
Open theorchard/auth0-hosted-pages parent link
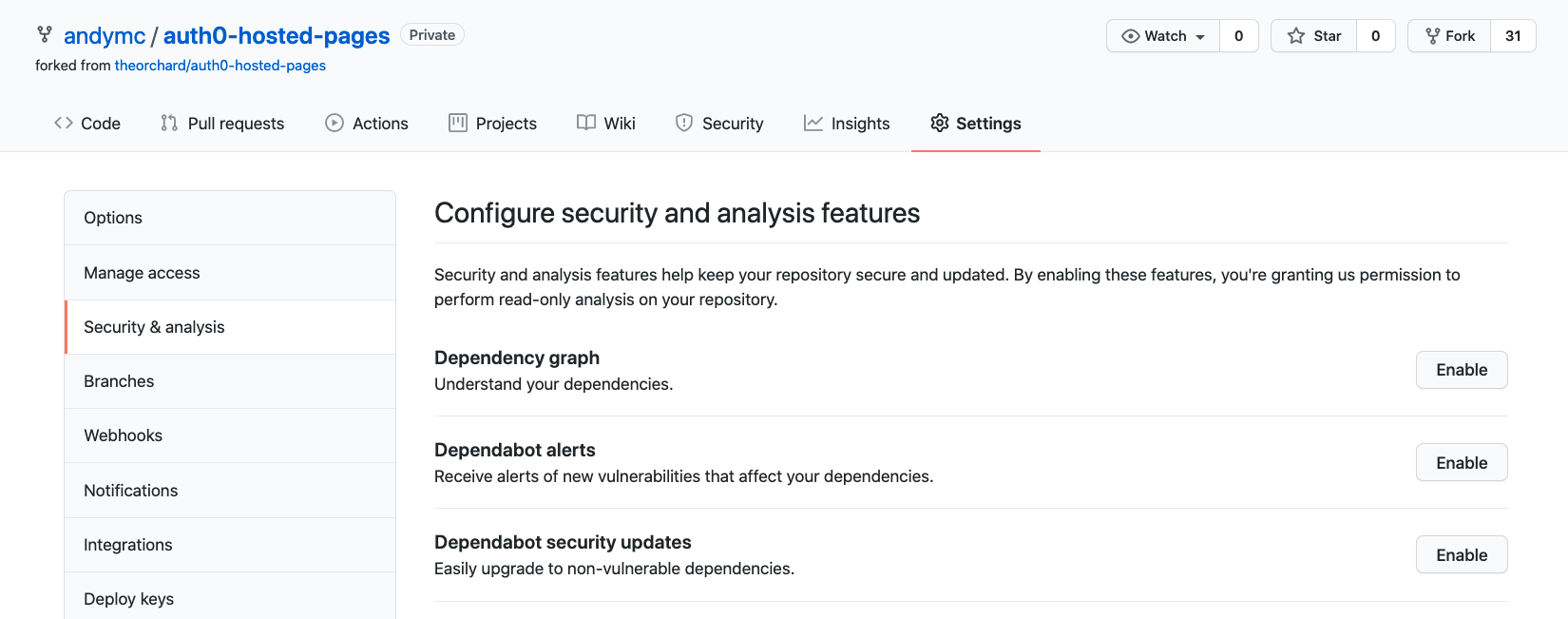pos(220,66)
